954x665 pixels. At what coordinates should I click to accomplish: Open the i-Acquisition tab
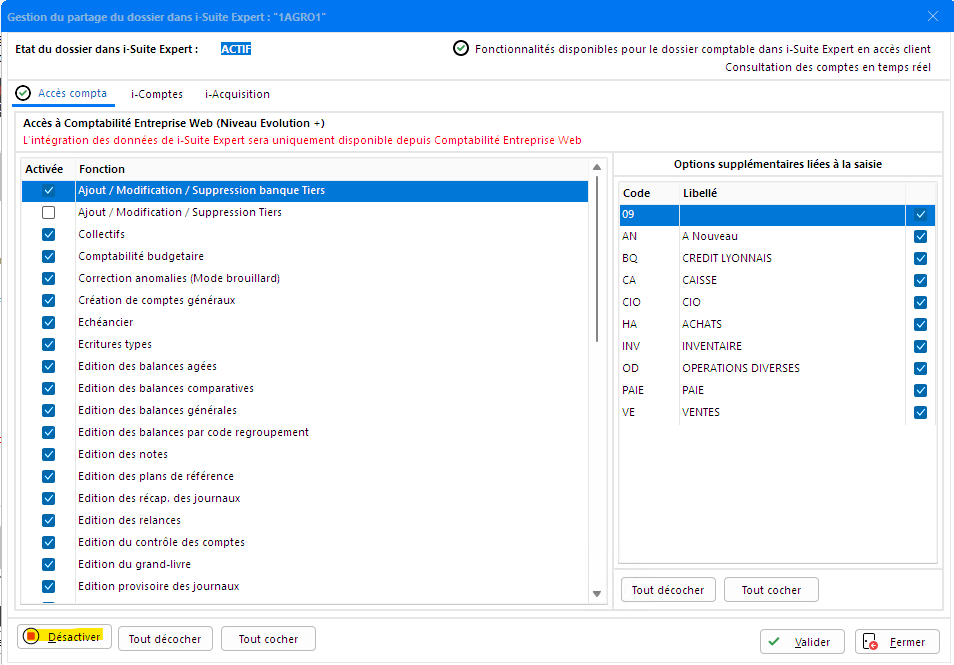pos(237,94)
